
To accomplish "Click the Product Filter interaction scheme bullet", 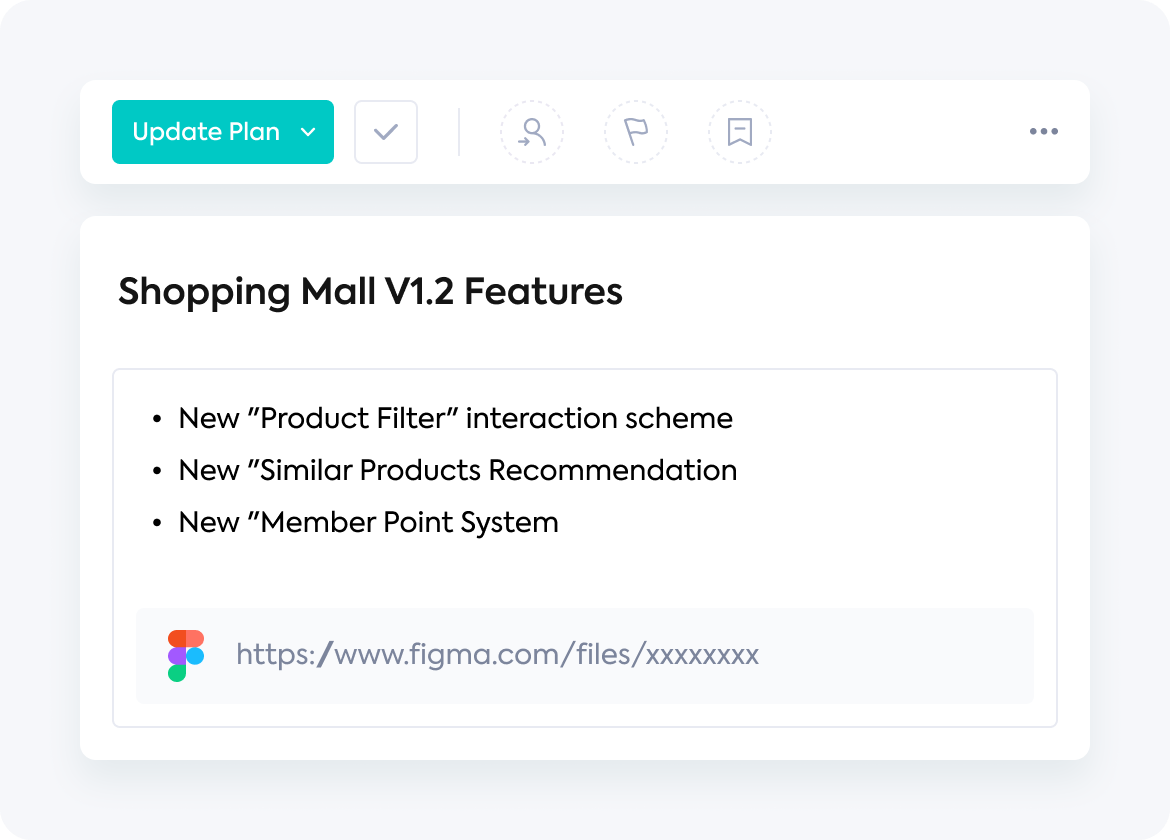I will click(455, 418).
